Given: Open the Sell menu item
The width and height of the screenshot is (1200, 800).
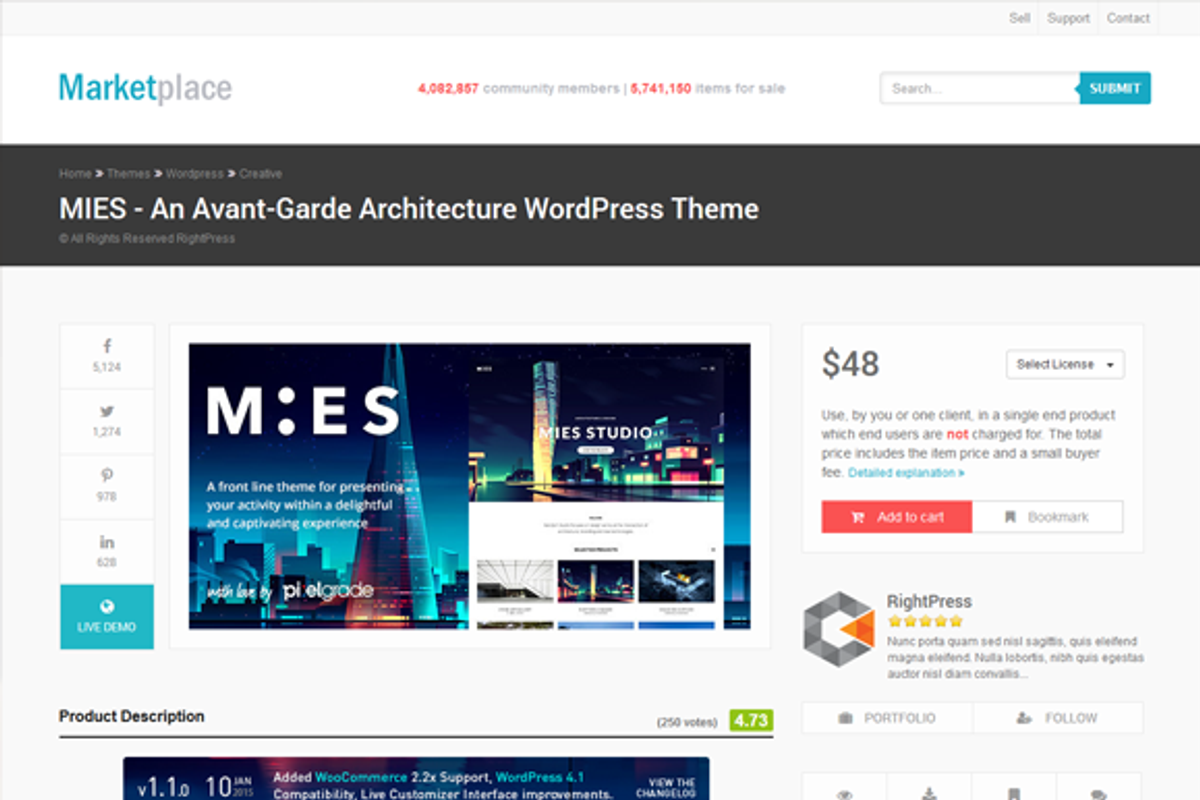Looking at the screenshot, I should click(x=1019, y=17).
